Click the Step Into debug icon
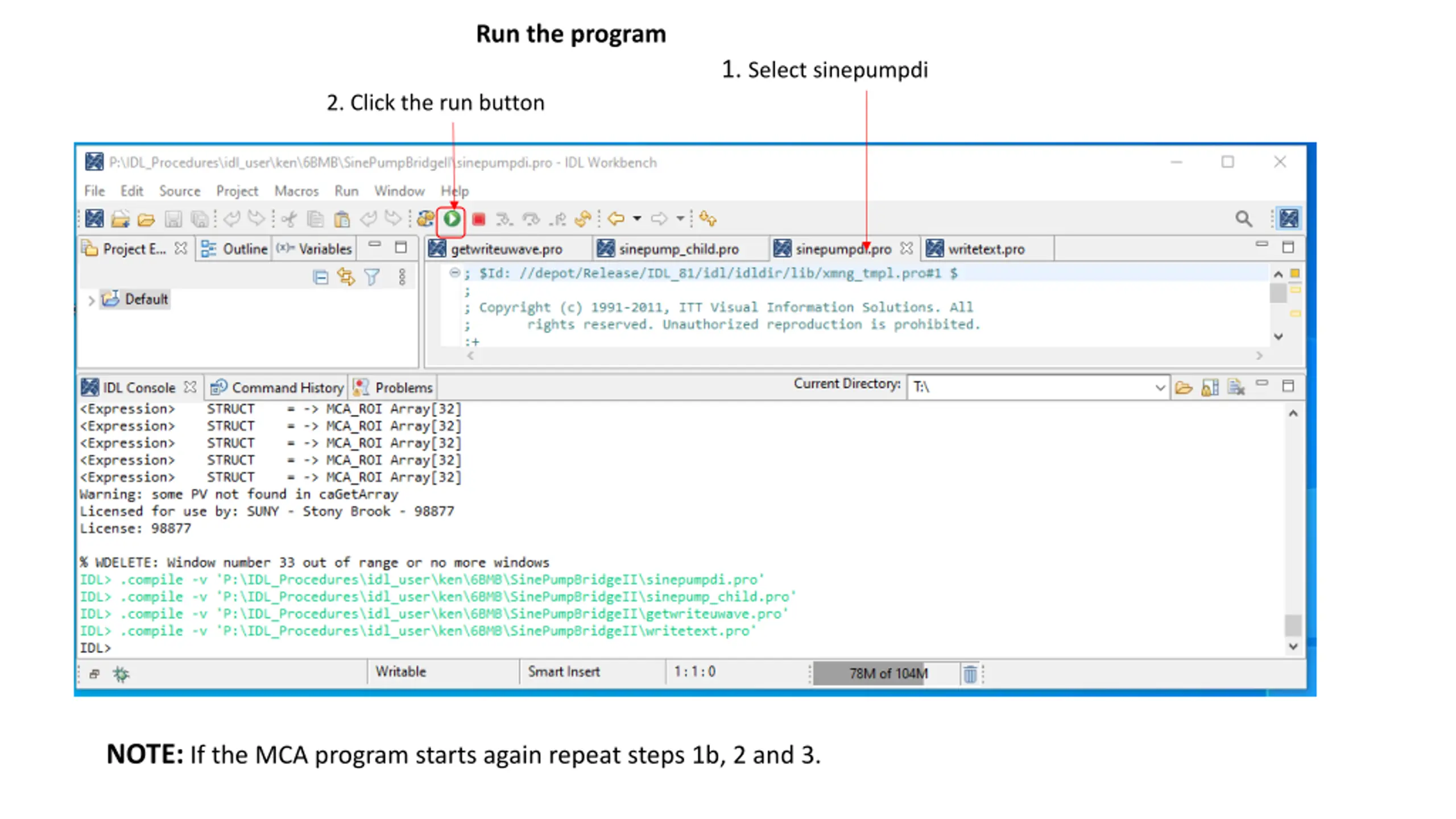This screenshot has width=1456, height=819. tap(504, 219)
